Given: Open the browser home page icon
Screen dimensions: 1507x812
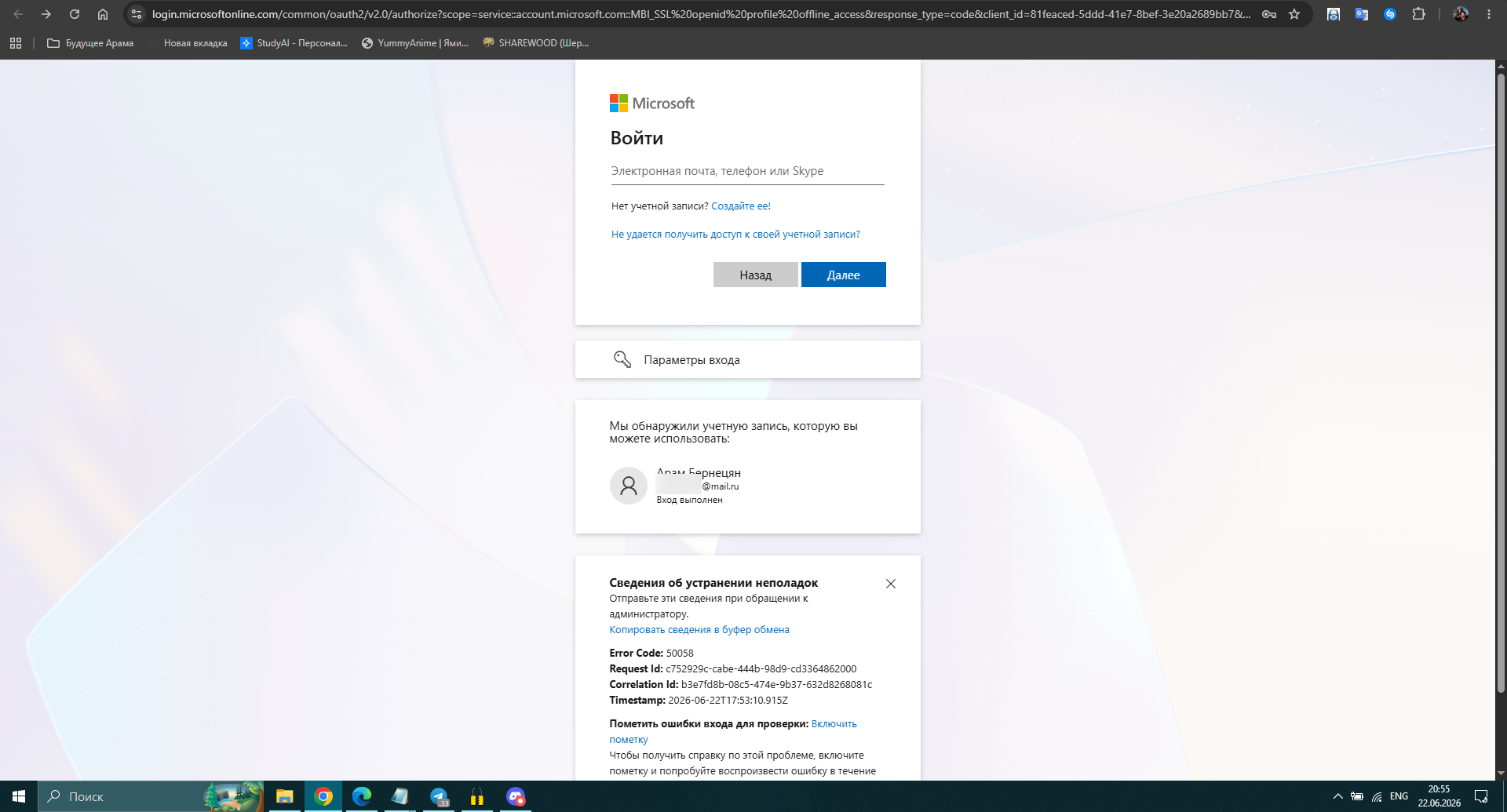Looking at the screenshot, I should point(103,14).
